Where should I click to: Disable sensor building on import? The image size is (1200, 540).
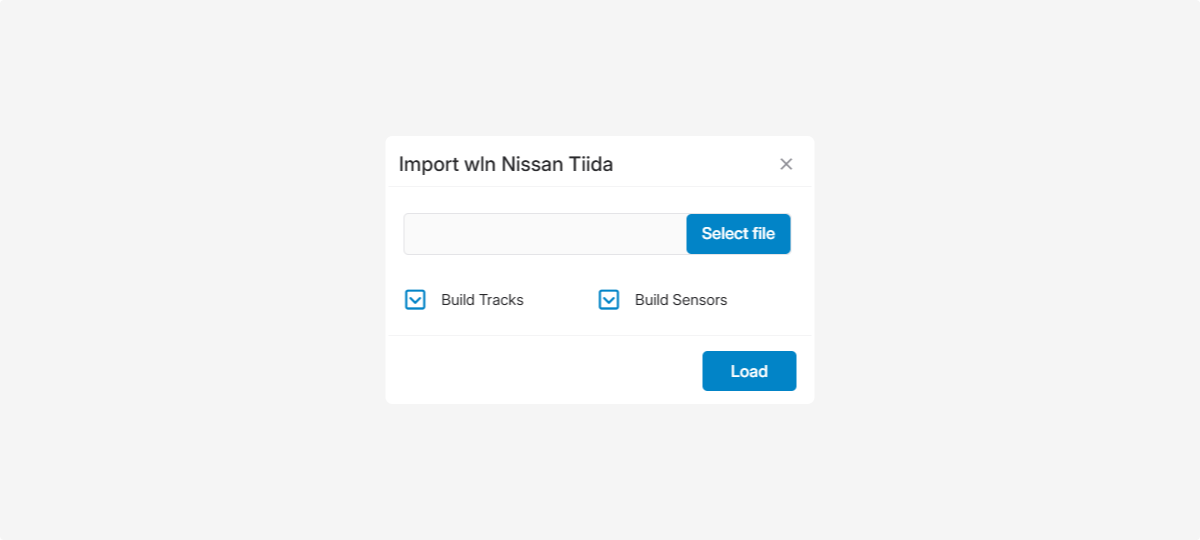[609, 300]
